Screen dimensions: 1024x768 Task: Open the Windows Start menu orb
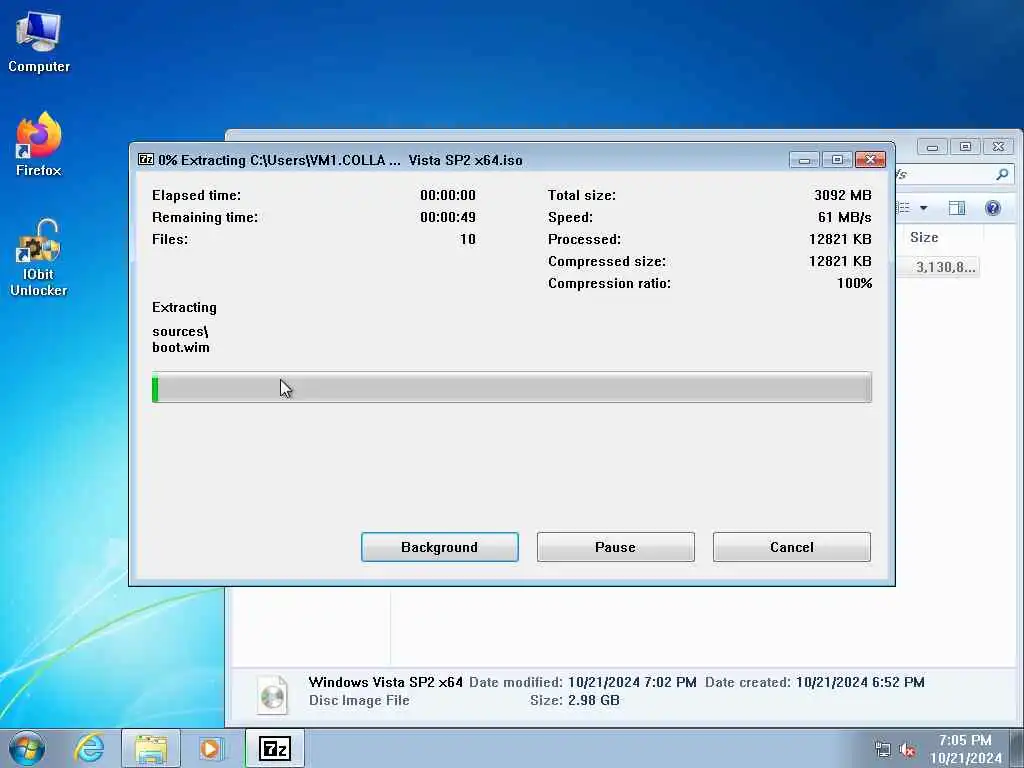(27, 748)
